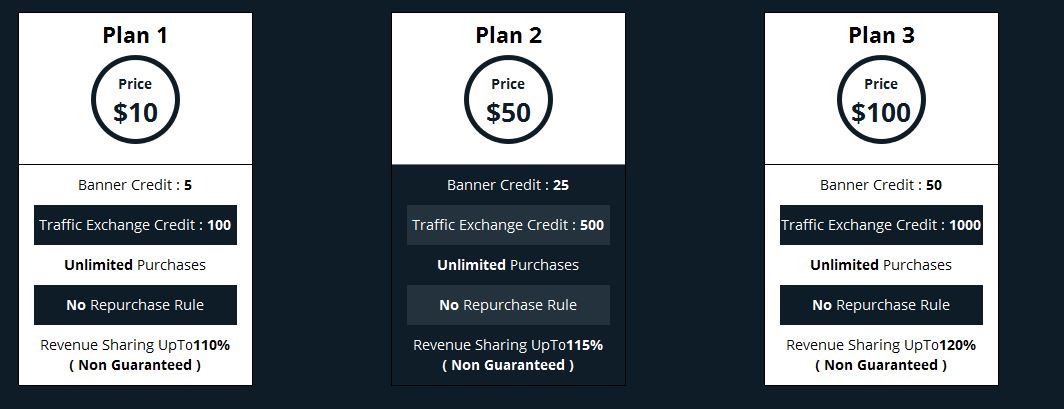Select the $10 price circle
Screen dimensions: 1064x409
(x=135, y=100)
